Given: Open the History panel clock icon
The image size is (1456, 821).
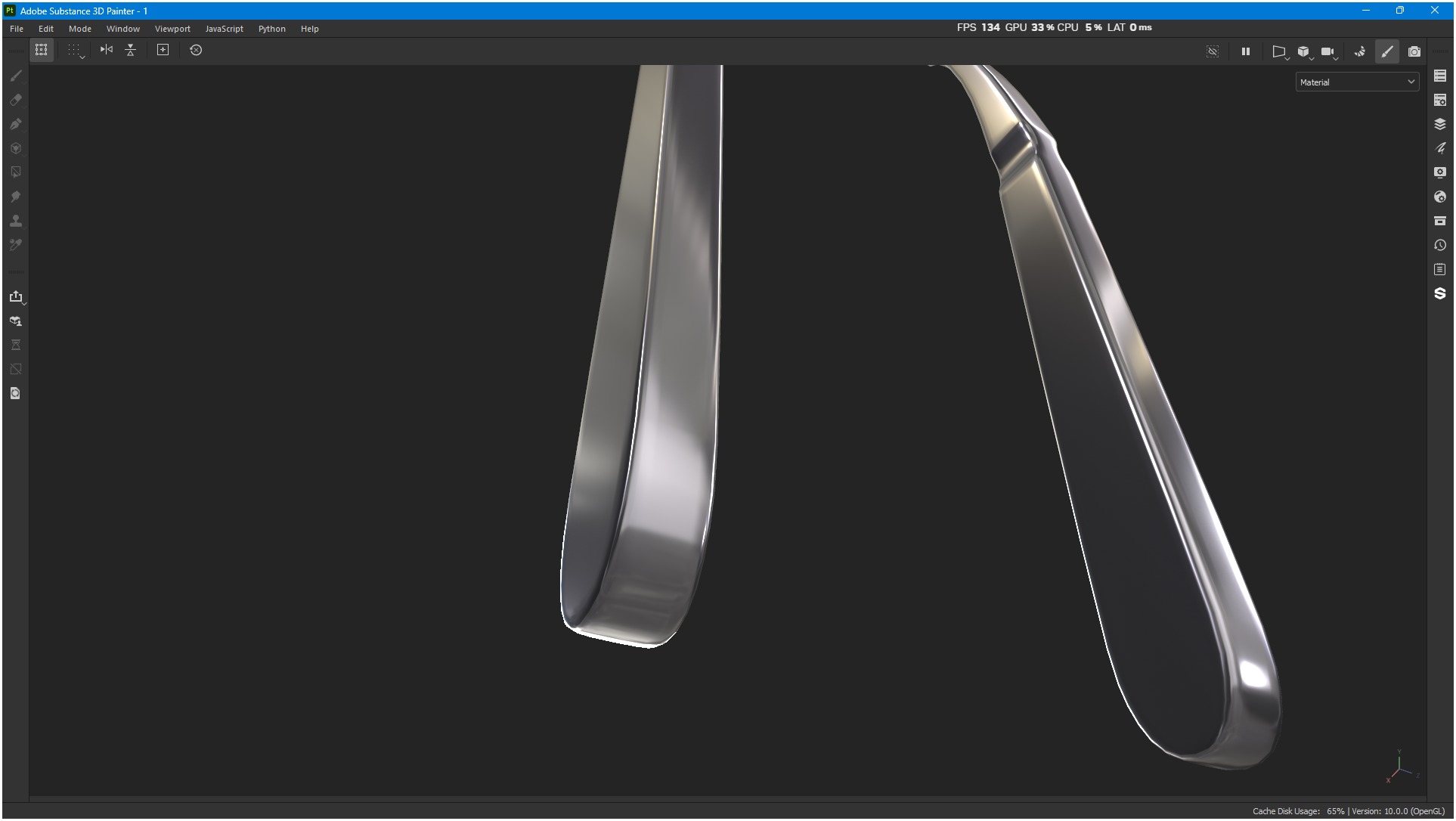Looking at the screenshot, I should [x=1439, y=245].
